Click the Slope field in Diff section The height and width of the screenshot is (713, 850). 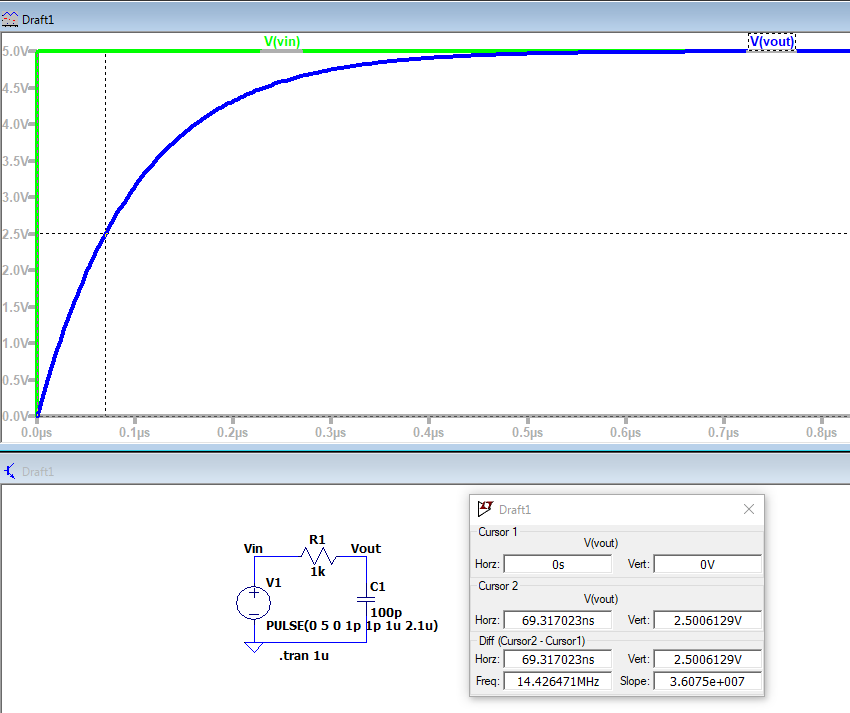click(706, 682)
